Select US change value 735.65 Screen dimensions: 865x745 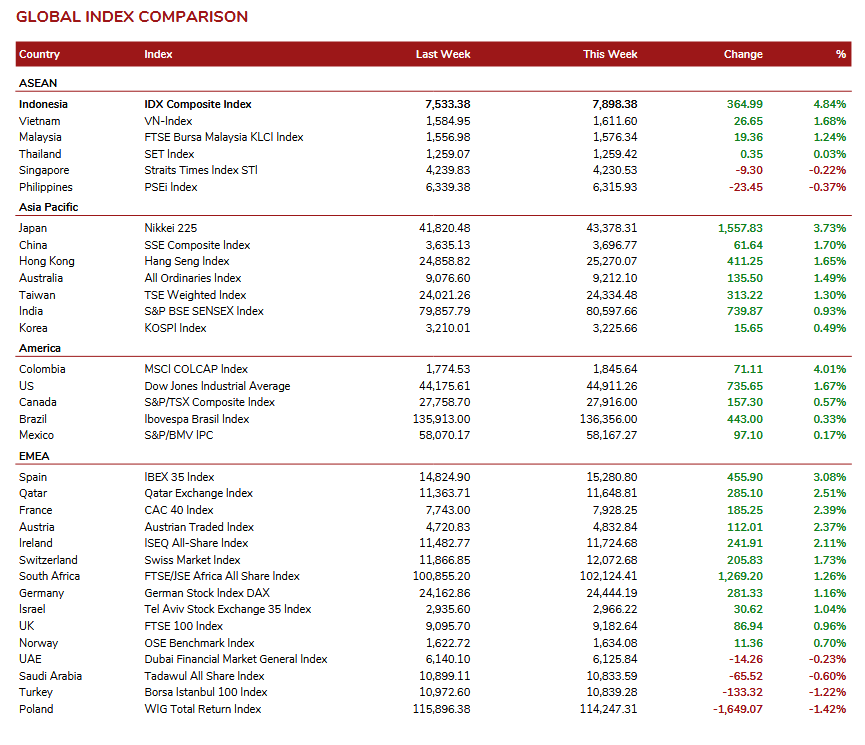(745, 386)
